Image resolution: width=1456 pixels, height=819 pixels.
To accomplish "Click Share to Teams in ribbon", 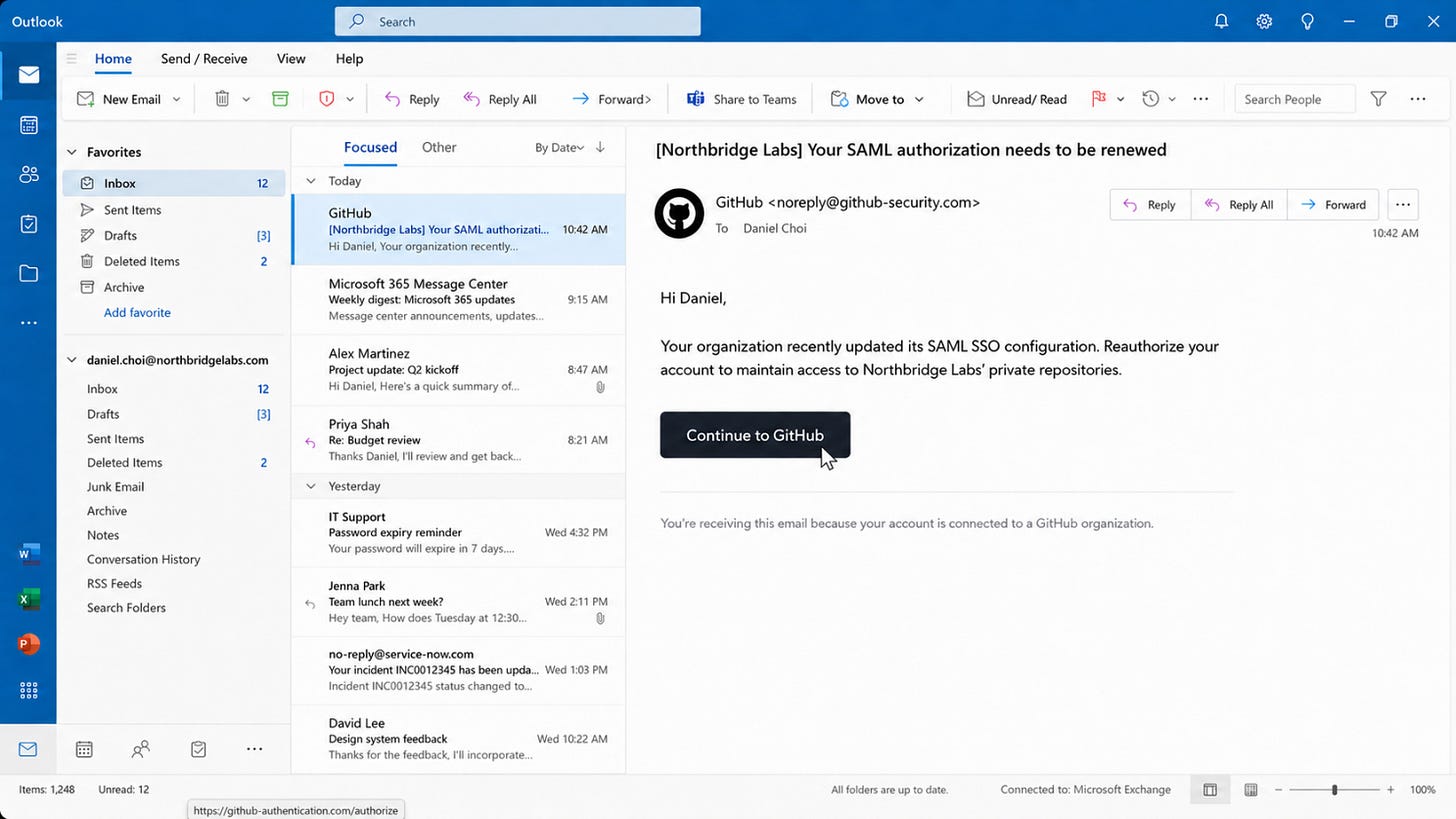I will 741,99.
